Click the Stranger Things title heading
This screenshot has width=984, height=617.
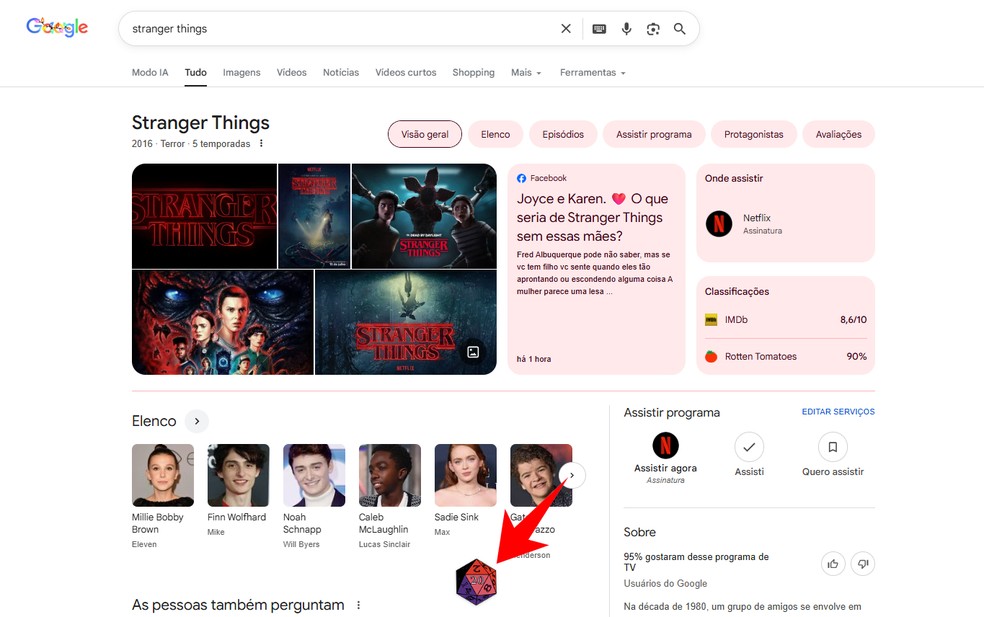(x=201, y=122)
